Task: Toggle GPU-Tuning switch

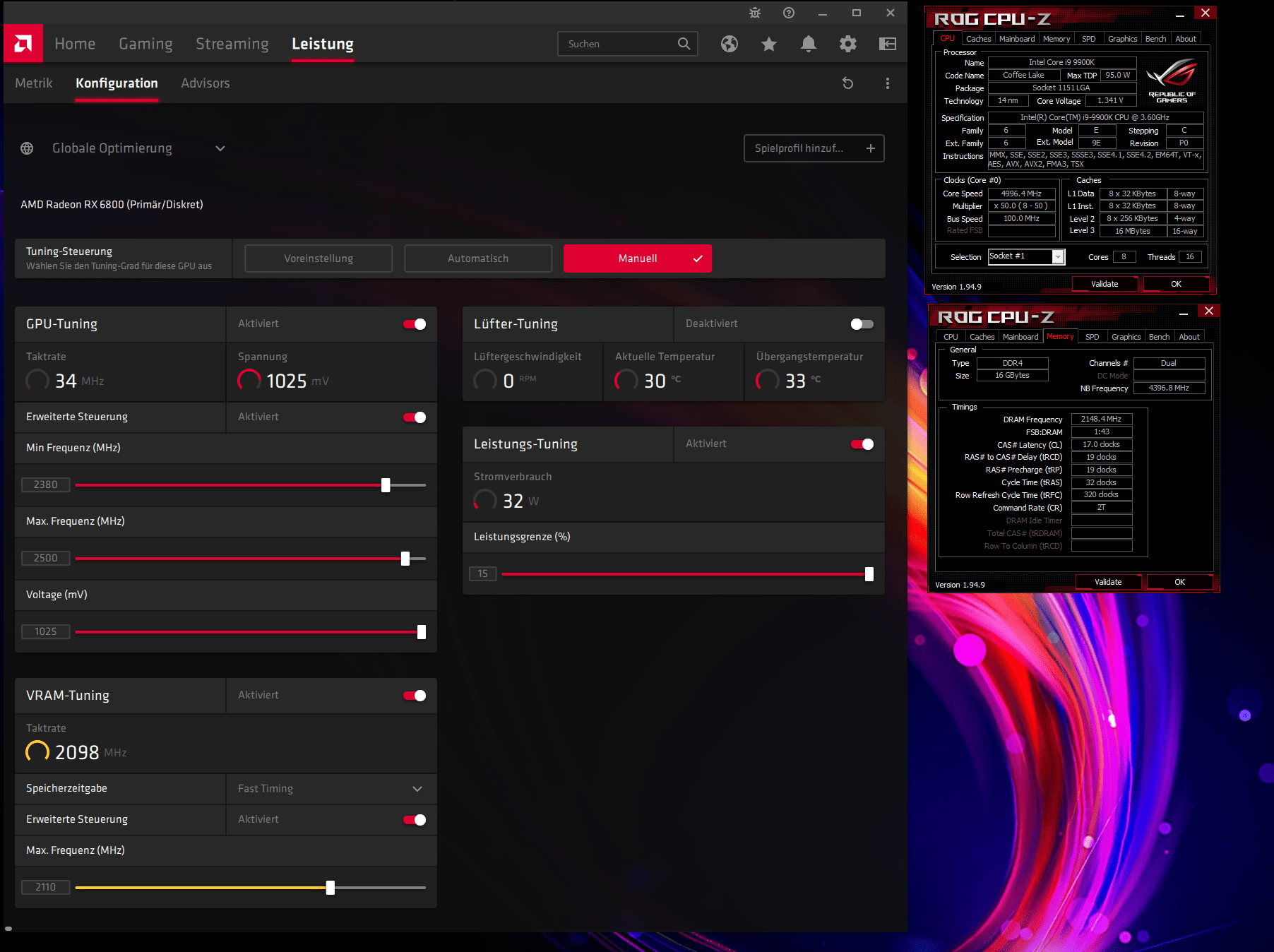Action: coord(415,324)
